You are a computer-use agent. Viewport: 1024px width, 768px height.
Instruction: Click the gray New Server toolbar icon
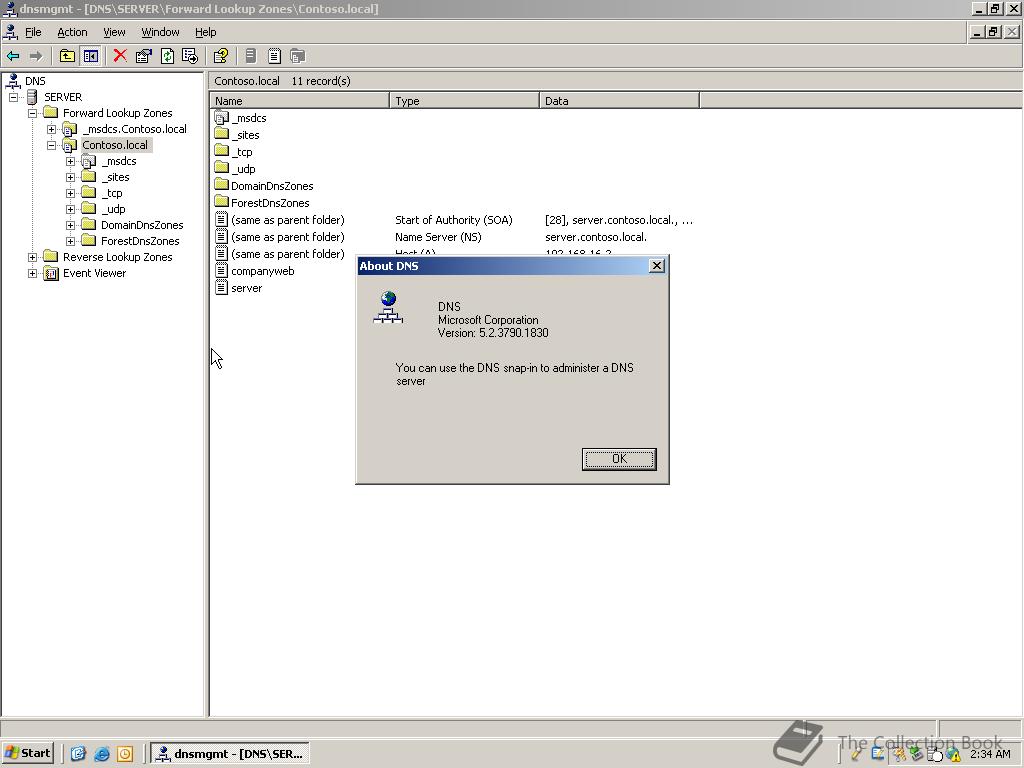tap(251, 56)
